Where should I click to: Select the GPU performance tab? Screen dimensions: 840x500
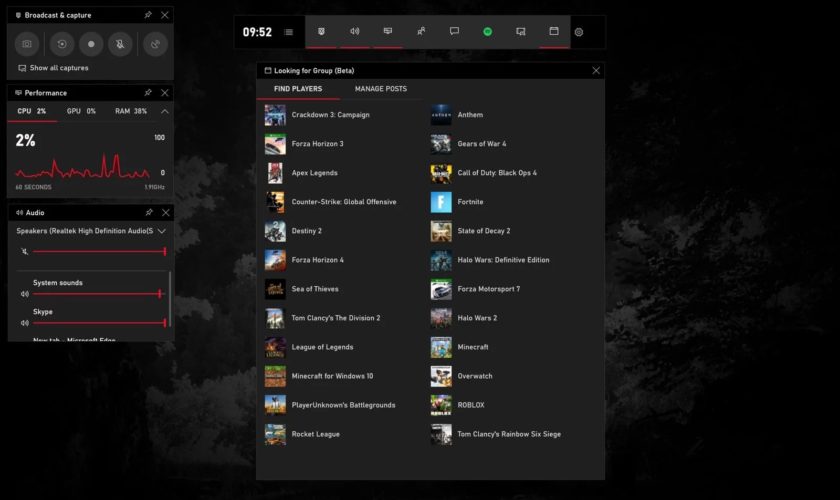81,111
